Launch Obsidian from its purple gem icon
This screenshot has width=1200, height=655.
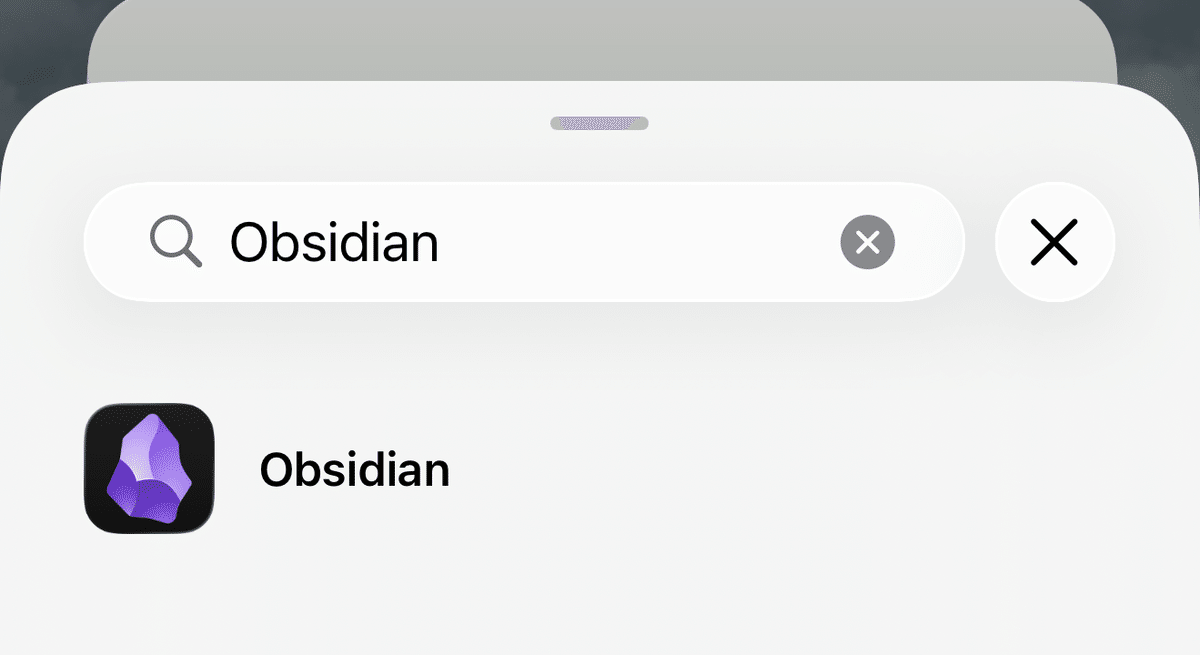coord(149,468)
